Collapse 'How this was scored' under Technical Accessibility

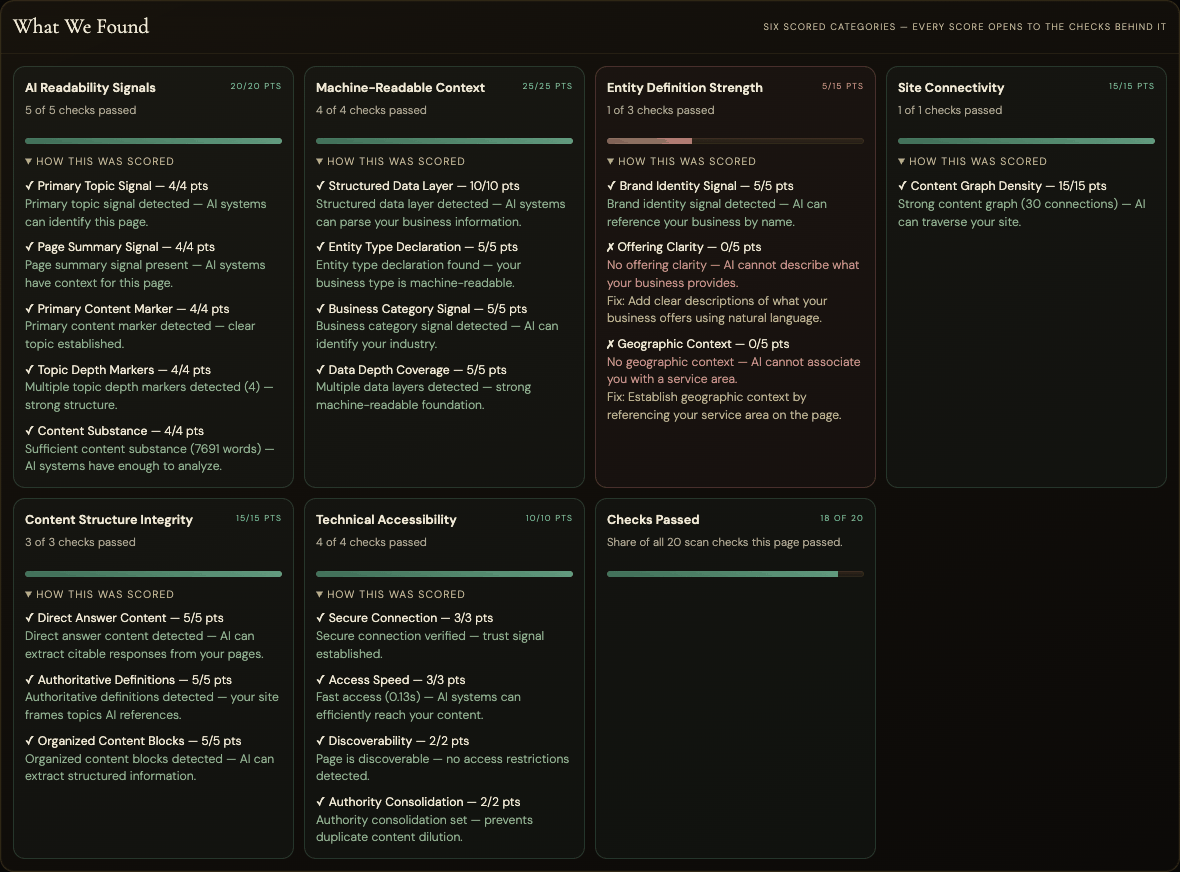tap(391, 594)
